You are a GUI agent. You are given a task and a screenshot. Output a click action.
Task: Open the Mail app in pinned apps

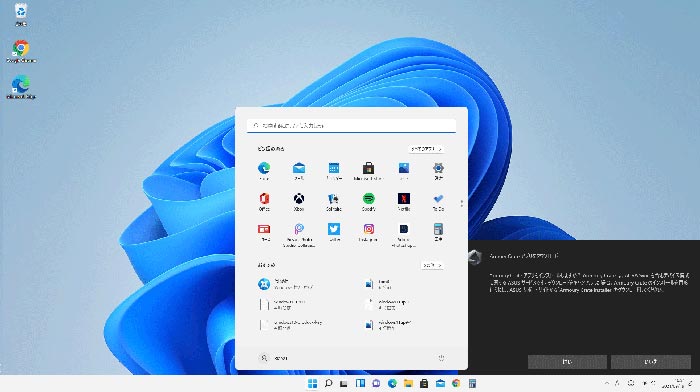299,171
